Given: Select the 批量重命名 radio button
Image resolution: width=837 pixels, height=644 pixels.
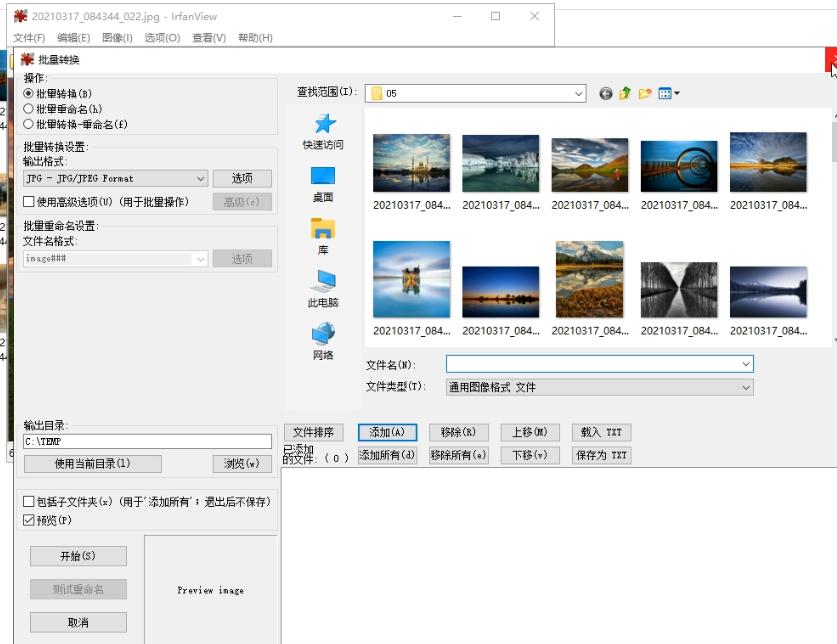Looking at the screenshot, I should tap(29, 109).
